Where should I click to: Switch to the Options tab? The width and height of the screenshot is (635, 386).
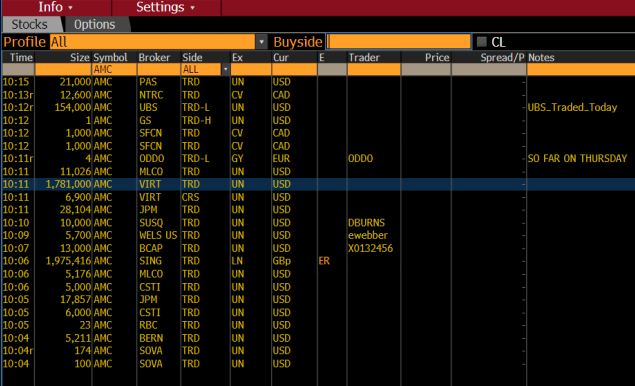[96, 24]
